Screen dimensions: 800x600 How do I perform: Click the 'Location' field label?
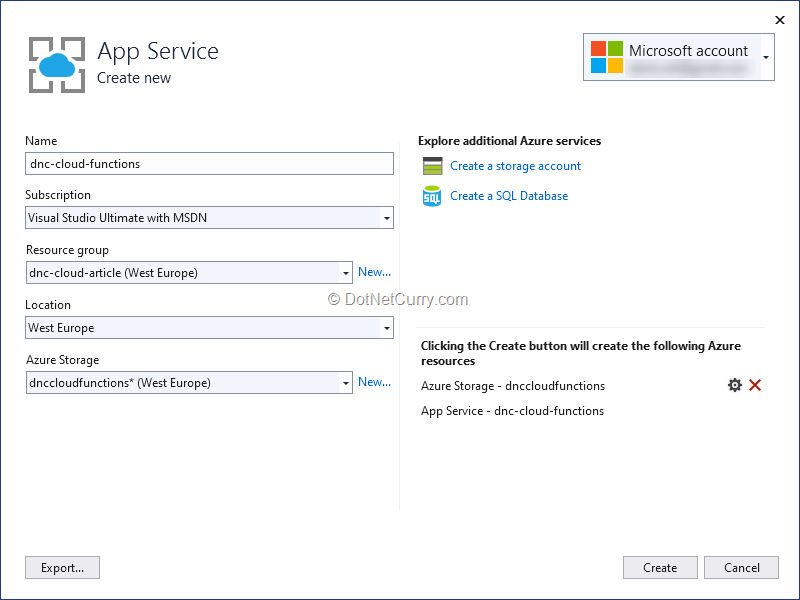tap(48, 305)
